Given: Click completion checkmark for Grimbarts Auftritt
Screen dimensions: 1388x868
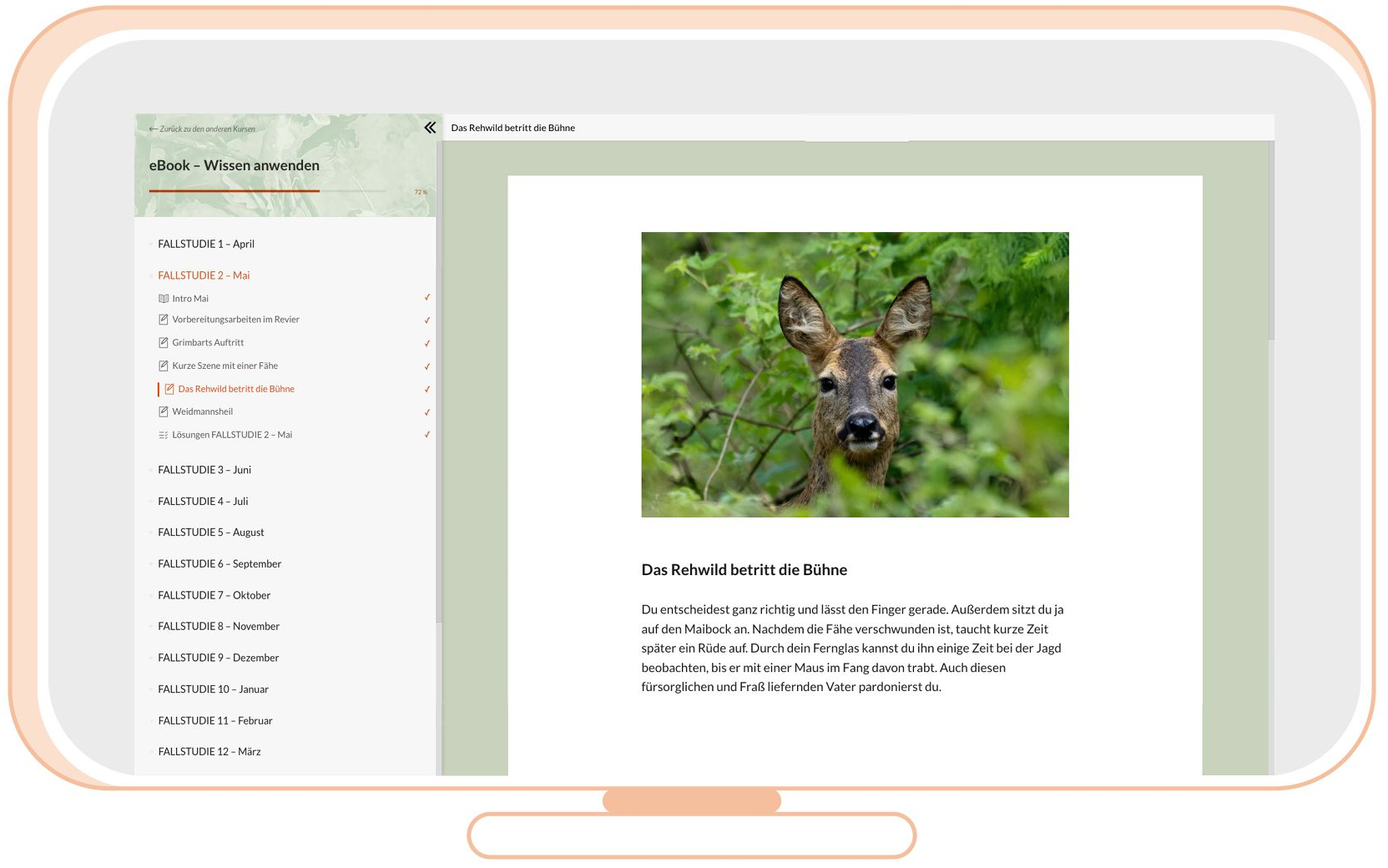Looking at the screenshot, I should [x=427, y=343].
